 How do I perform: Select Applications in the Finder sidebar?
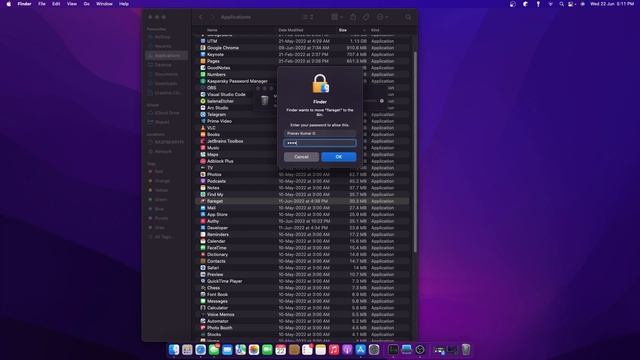pos(167,56)
